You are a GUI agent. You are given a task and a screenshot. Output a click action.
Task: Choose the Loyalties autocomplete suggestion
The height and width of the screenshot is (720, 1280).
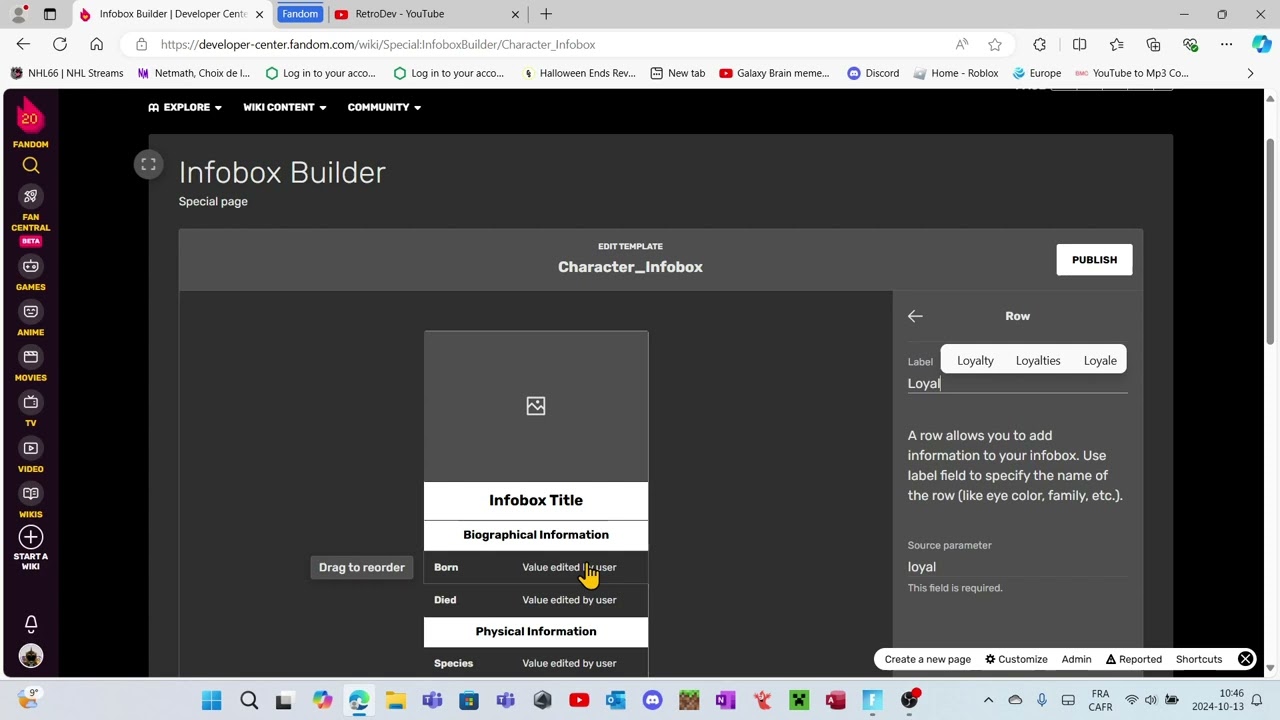point(1038,361)
